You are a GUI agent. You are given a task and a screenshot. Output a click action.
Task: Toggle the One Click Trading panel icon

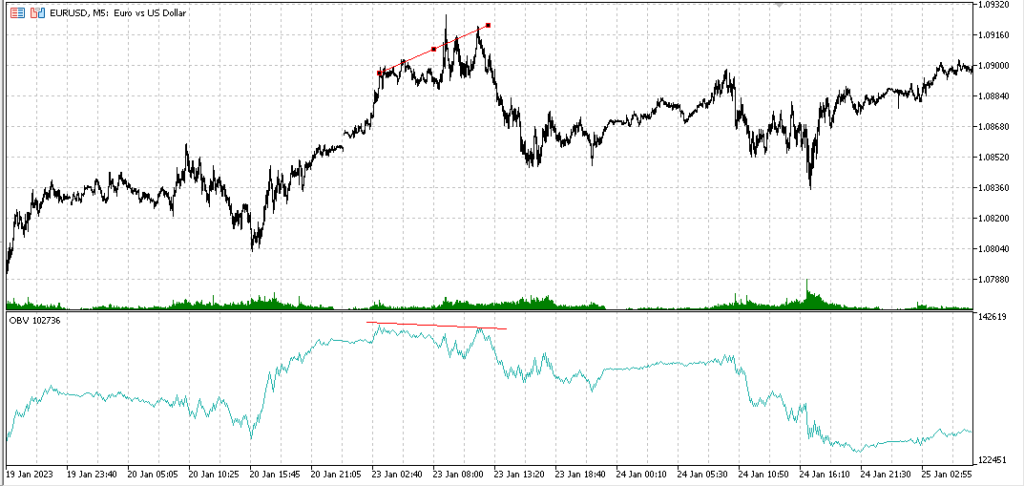pyautogui.click(x=18, y=12)
